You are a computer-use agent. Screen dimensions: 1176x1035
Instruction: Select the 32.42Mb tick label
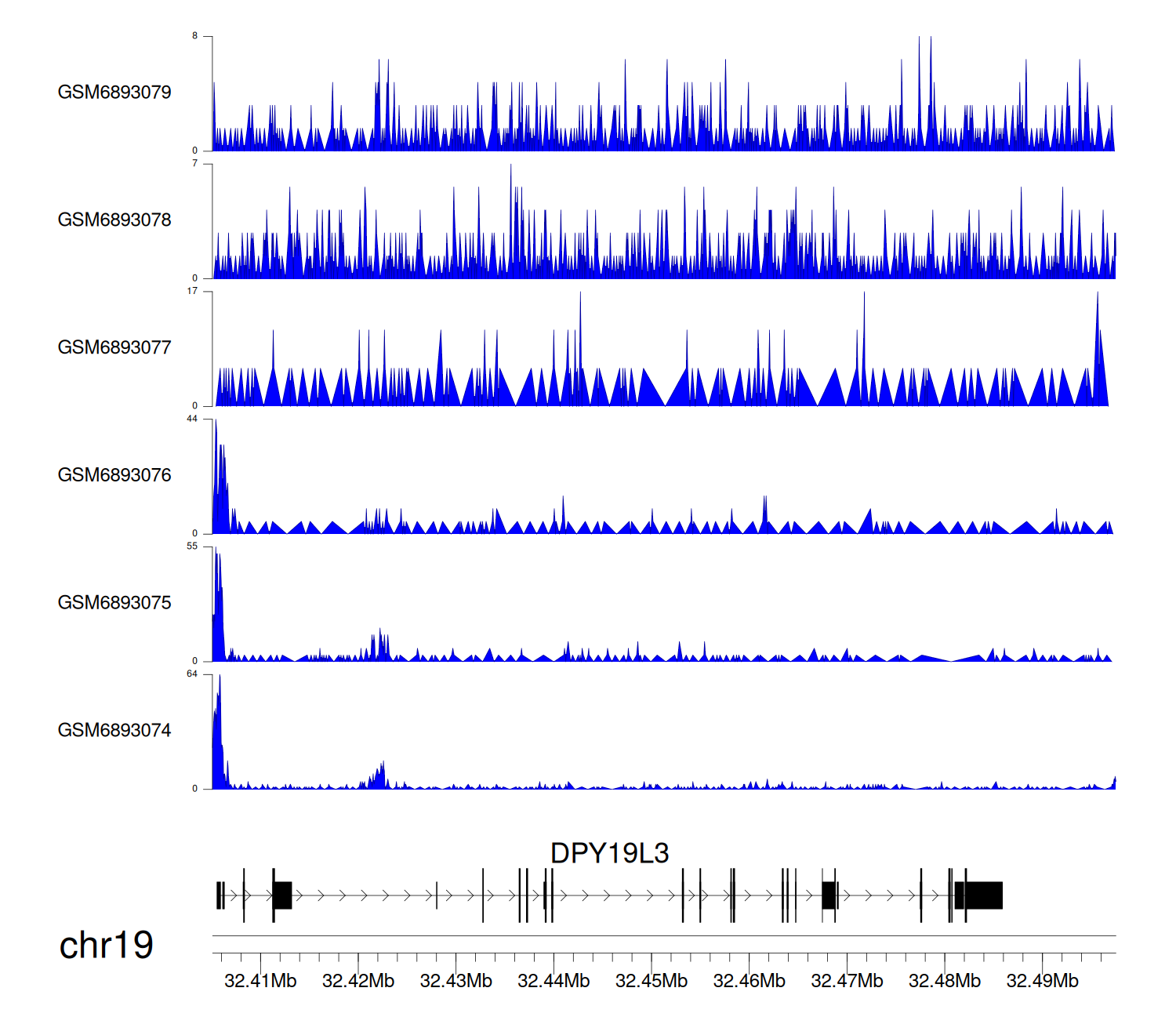click(x=358, y=981)
